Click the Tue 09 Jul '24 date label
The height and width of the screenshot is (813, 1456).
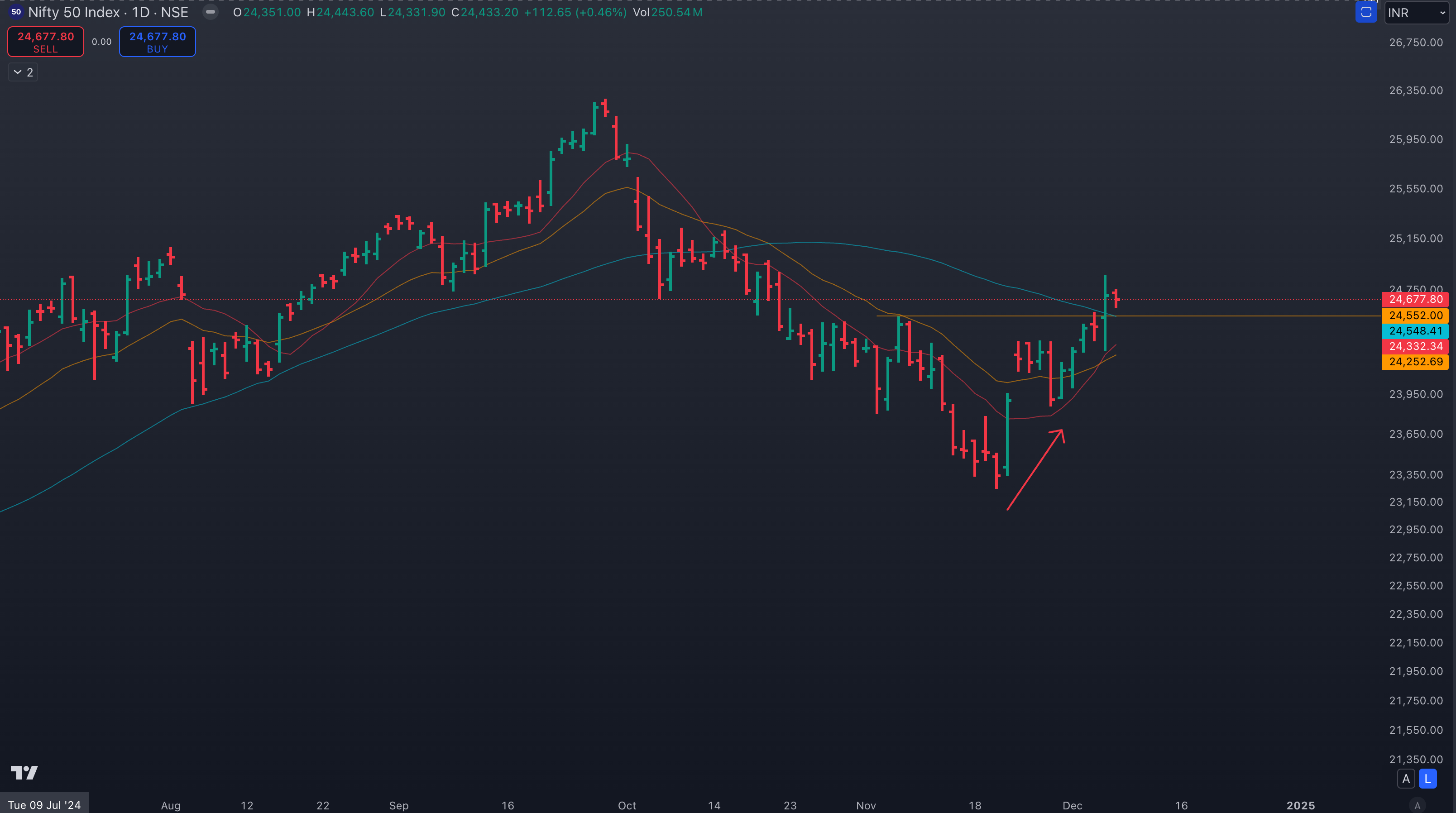click(x=45, y=805)
